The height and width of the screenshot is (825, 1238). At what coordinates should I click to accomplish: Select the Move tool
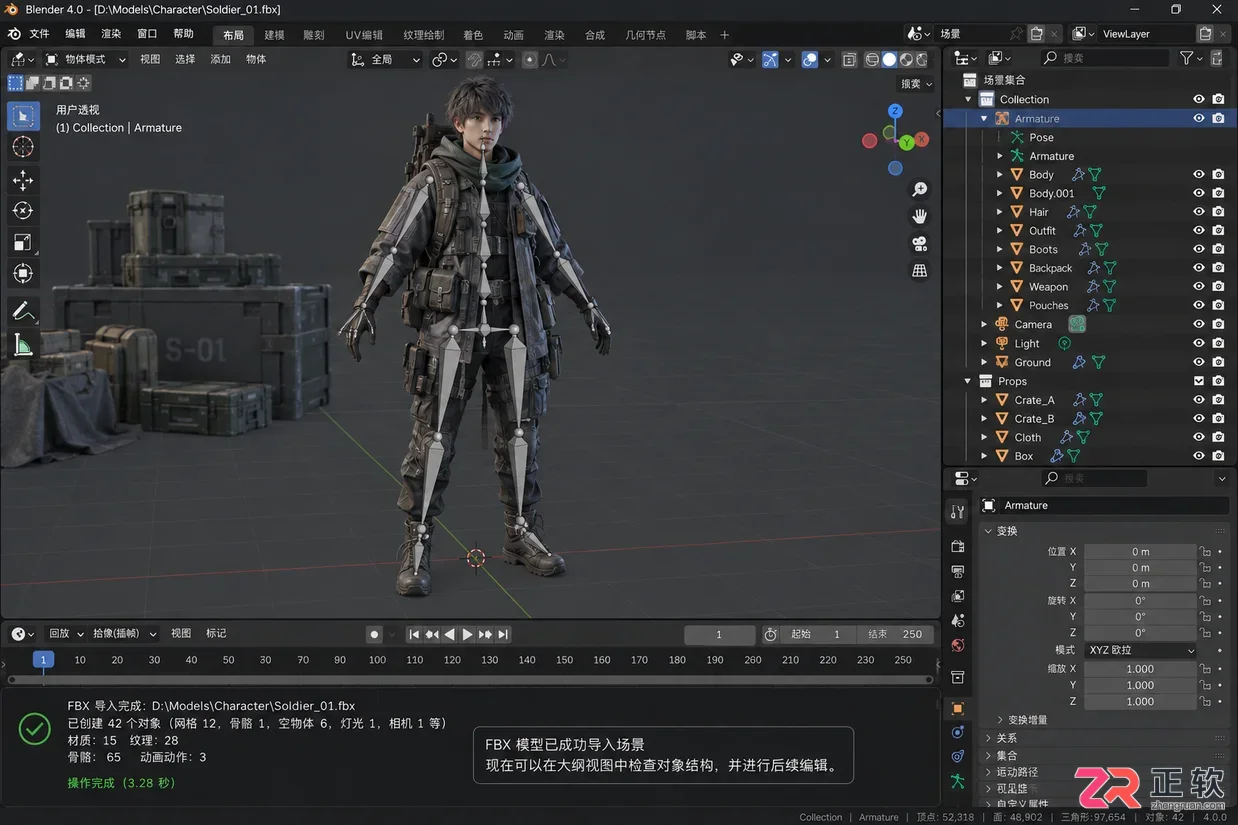23,180
